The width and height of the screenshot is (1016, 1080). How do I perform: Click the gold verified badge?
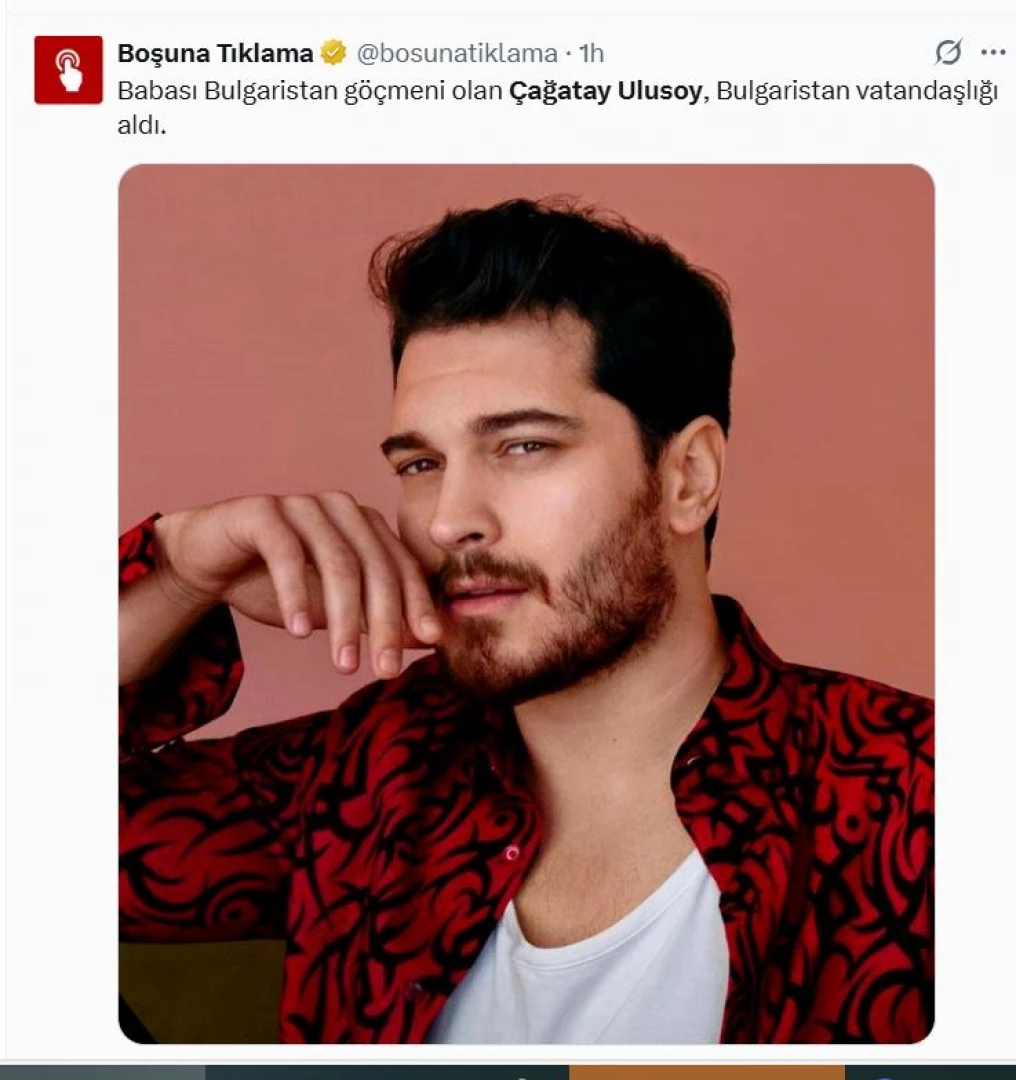pos(334,52)
